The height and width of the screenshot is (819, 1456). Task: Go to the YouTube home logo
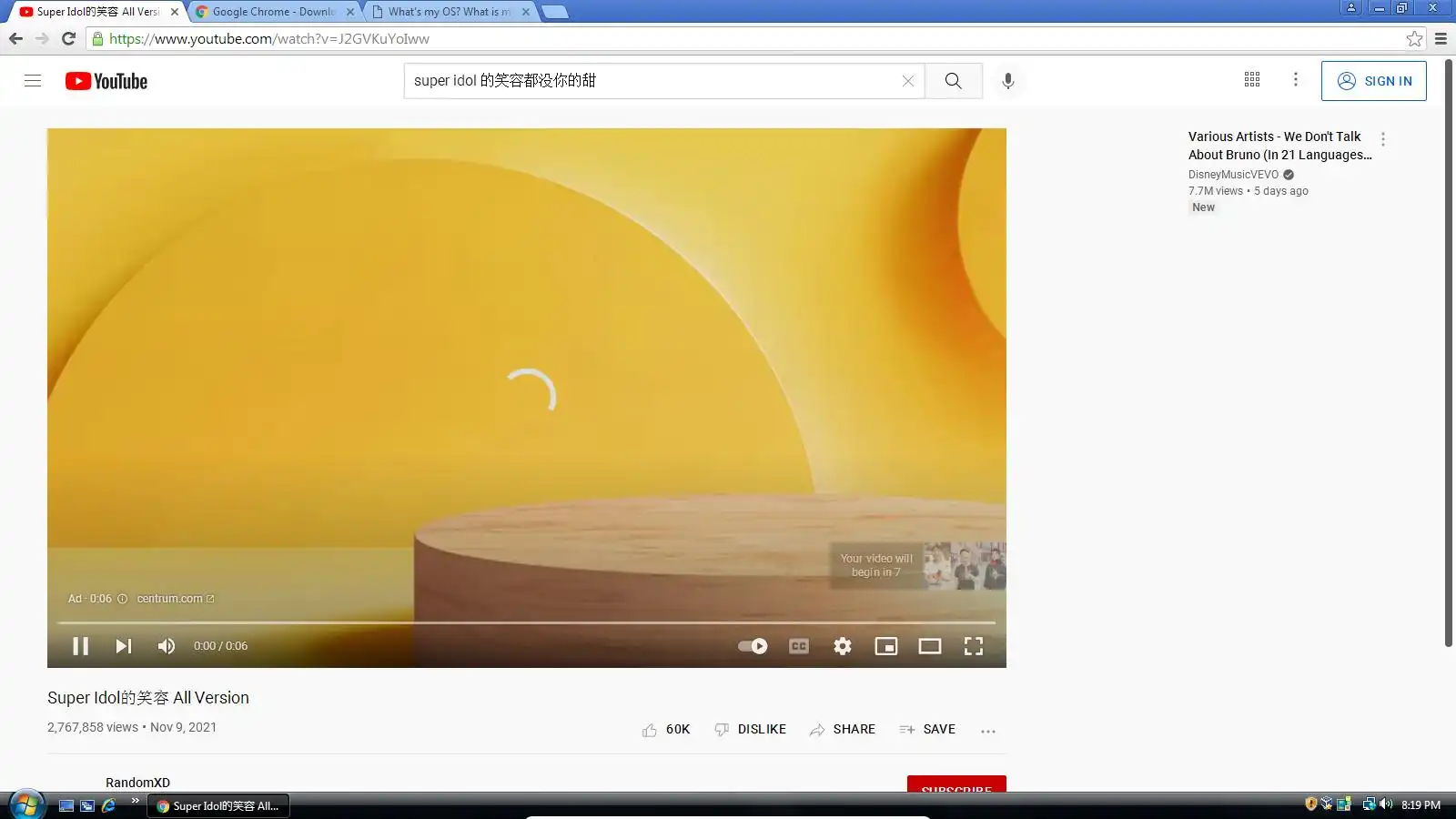coord(106,81)
